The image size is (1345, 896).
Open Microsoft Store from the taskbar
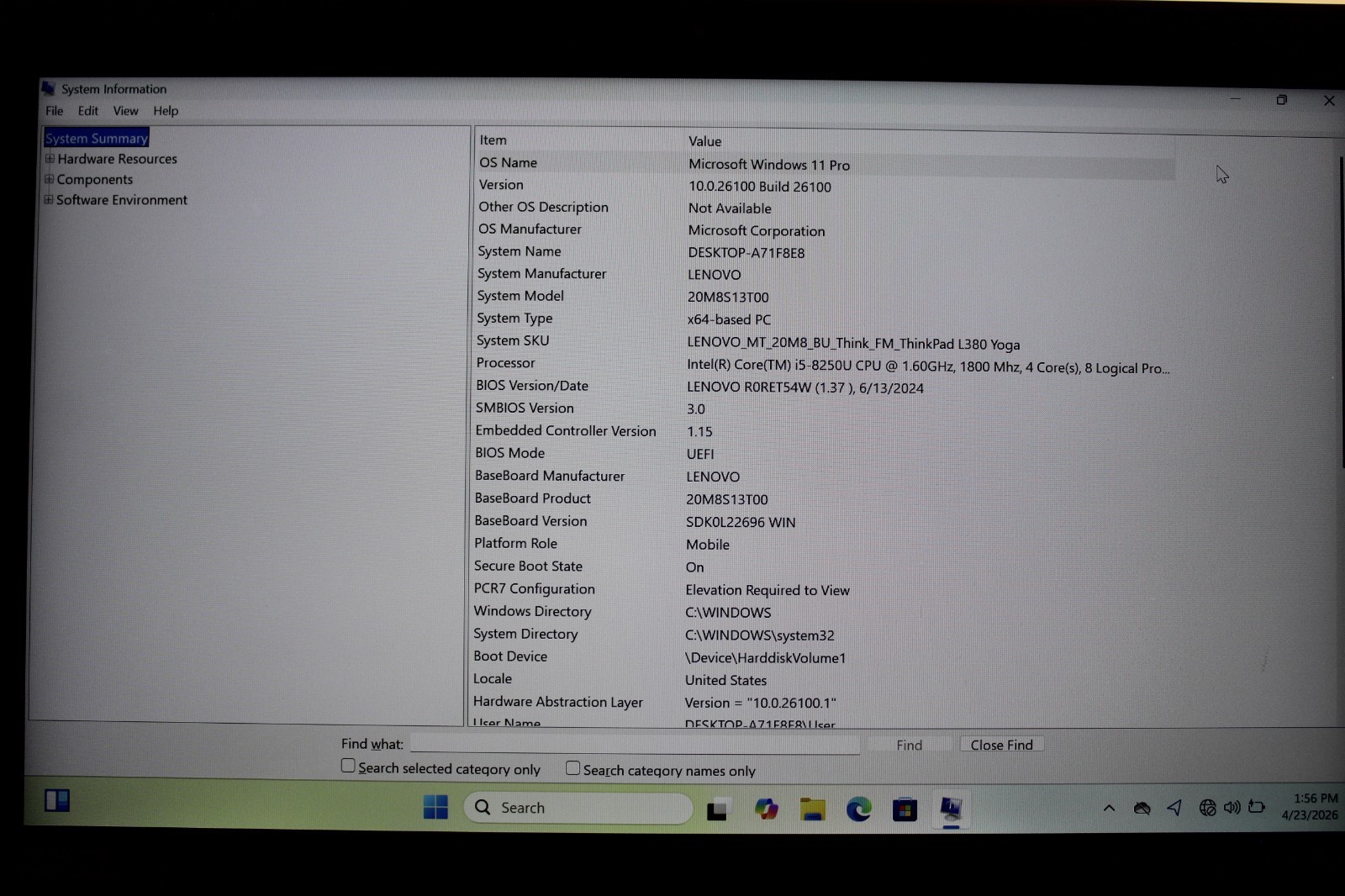point(905,809)
